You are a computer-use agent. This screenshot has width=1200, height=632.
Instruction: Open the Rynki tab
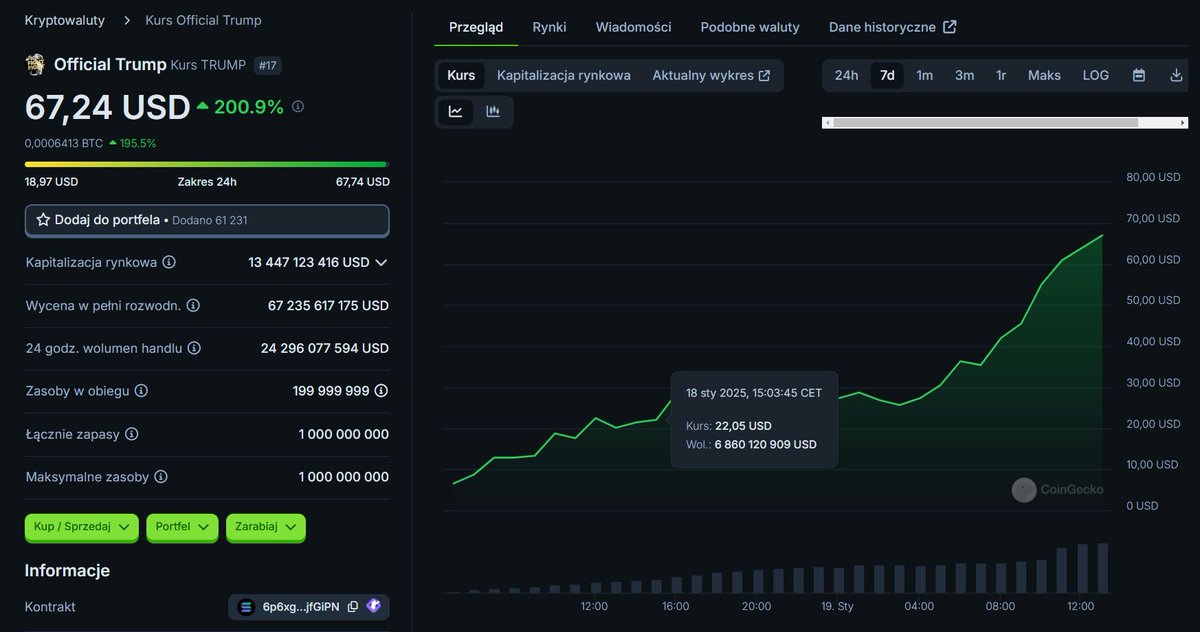click(x=550, y=27)
